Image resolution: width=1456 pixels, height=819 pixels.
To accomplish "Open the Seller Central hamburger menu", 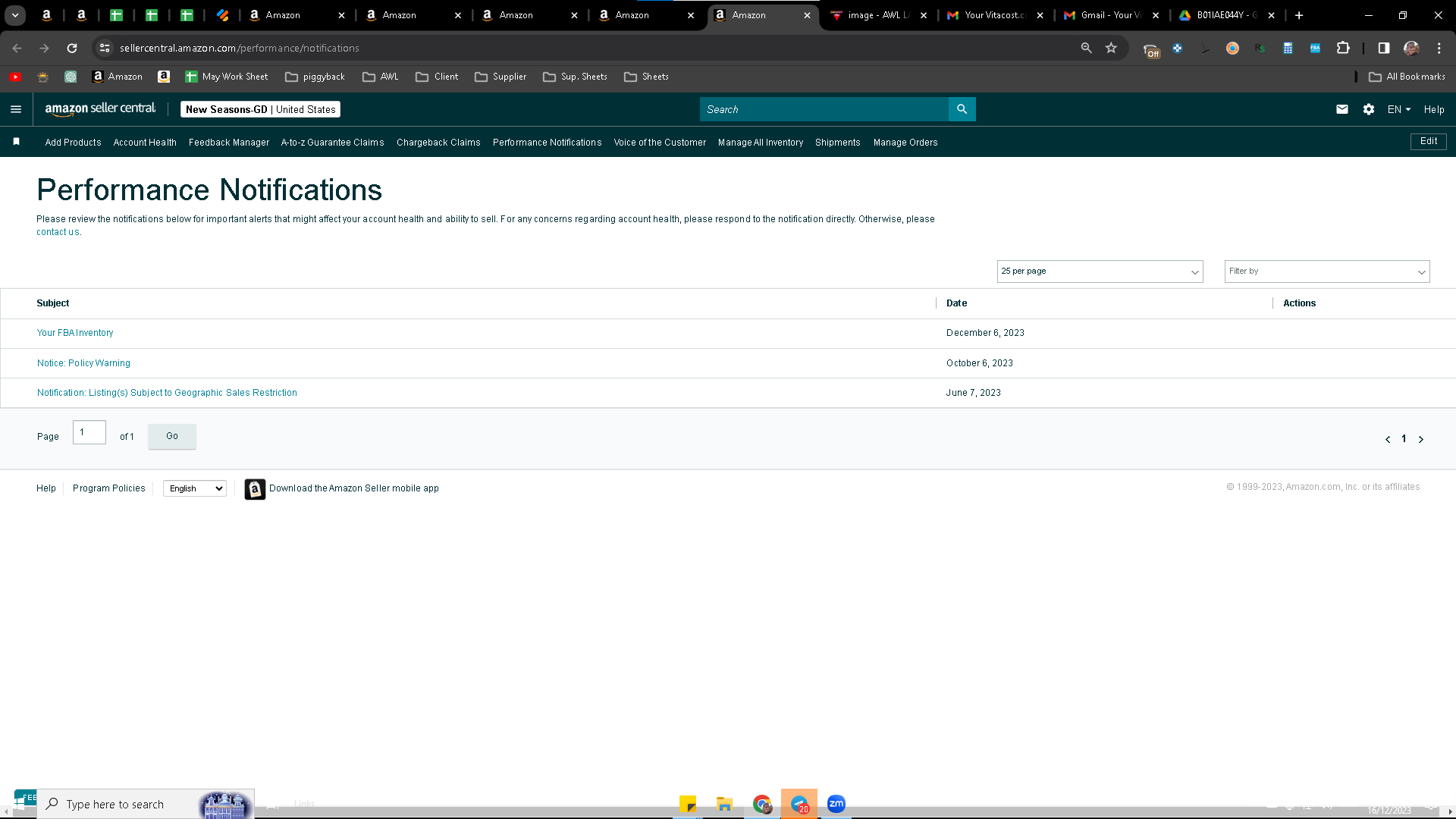I will [x=16, y=109].
